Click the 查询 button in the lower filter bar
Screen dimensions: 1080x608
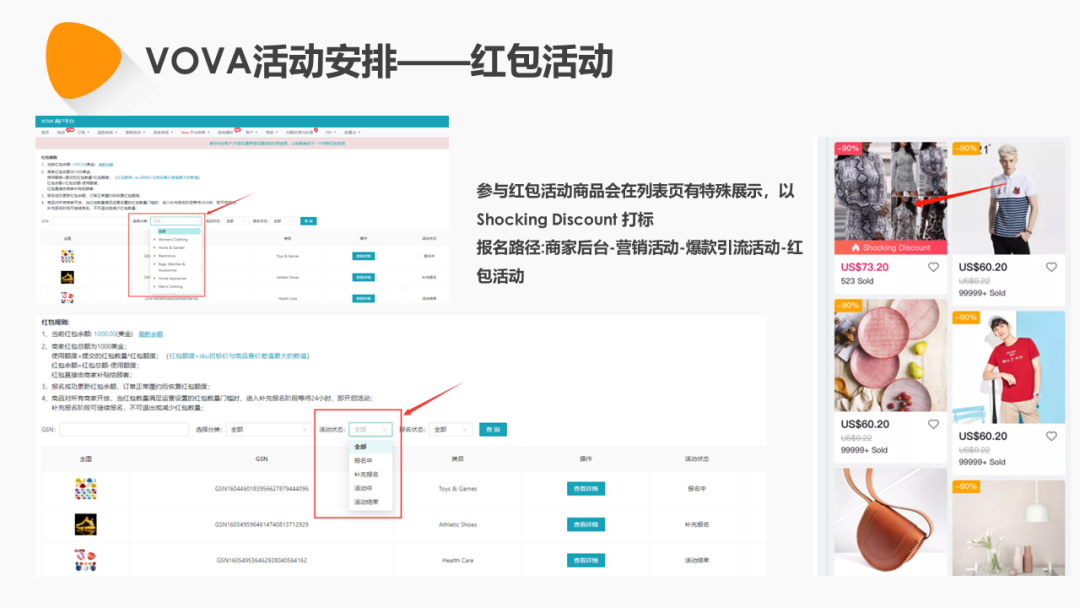point(493,430)
